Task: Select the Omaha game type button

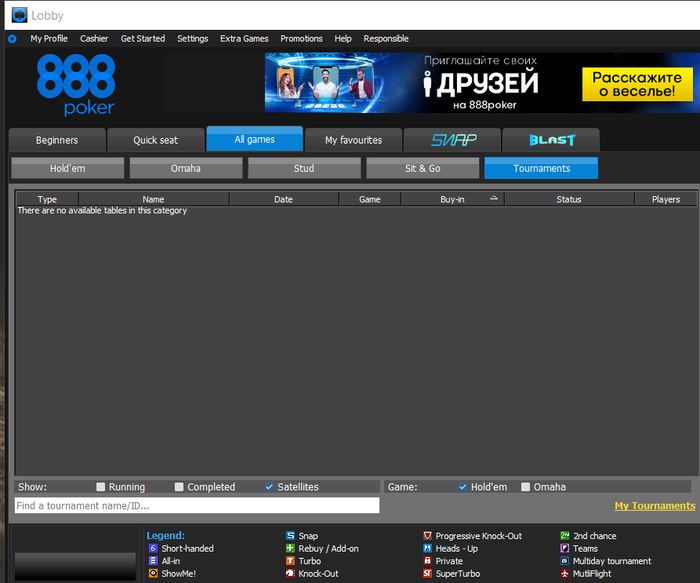Action: pyautogui.click(x=186, y=168)
